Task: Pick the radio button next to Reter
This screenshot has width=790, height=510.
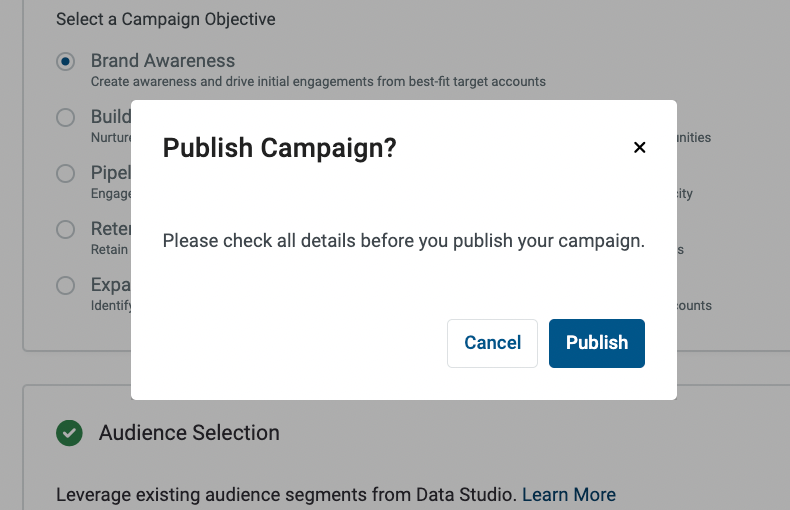Action: [x=65, y=229]
